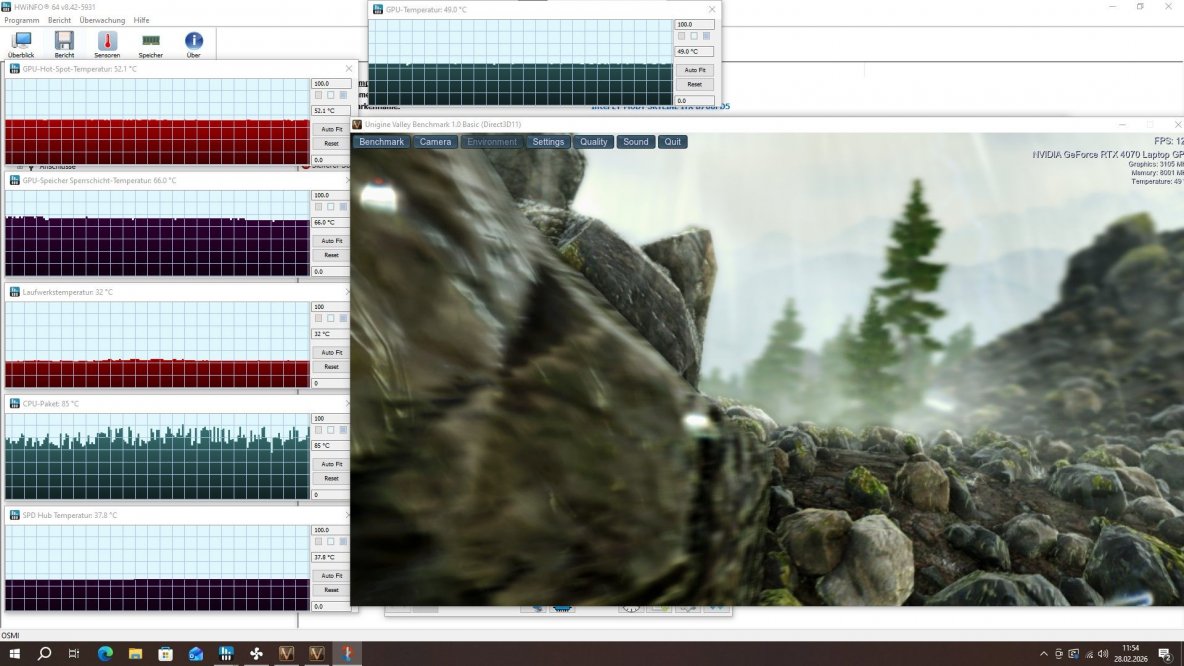Click the Bericht save report icon
This screenshot has width=1184, height=666.
64,44
